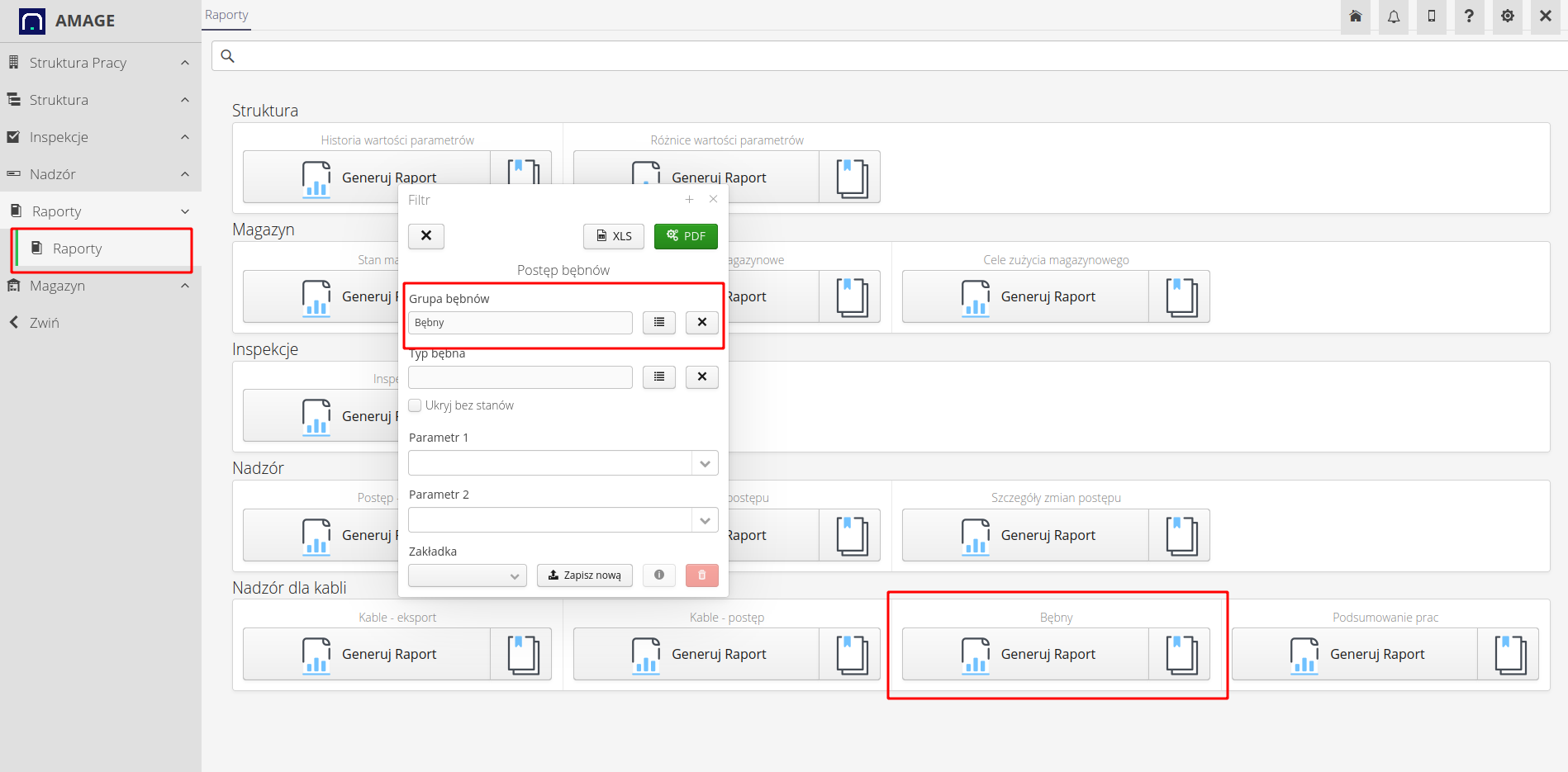1568x772 pixels.
Task: Enable Ukryj bez stanów checkbox
Action: (x=416, y=405)
